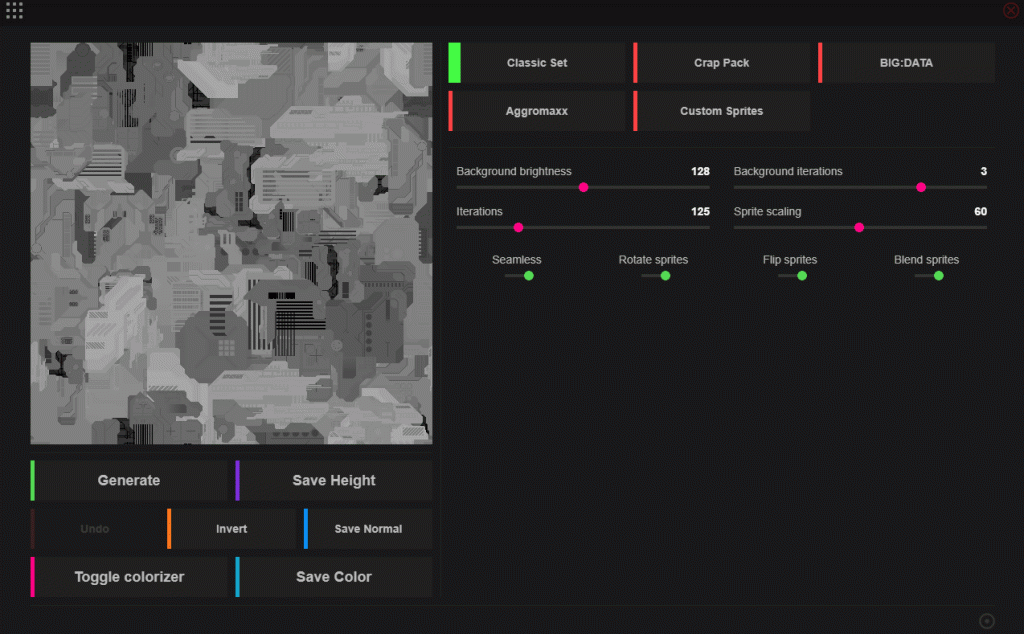Close the application with the red X
1024x634 pixels.
1010,10
